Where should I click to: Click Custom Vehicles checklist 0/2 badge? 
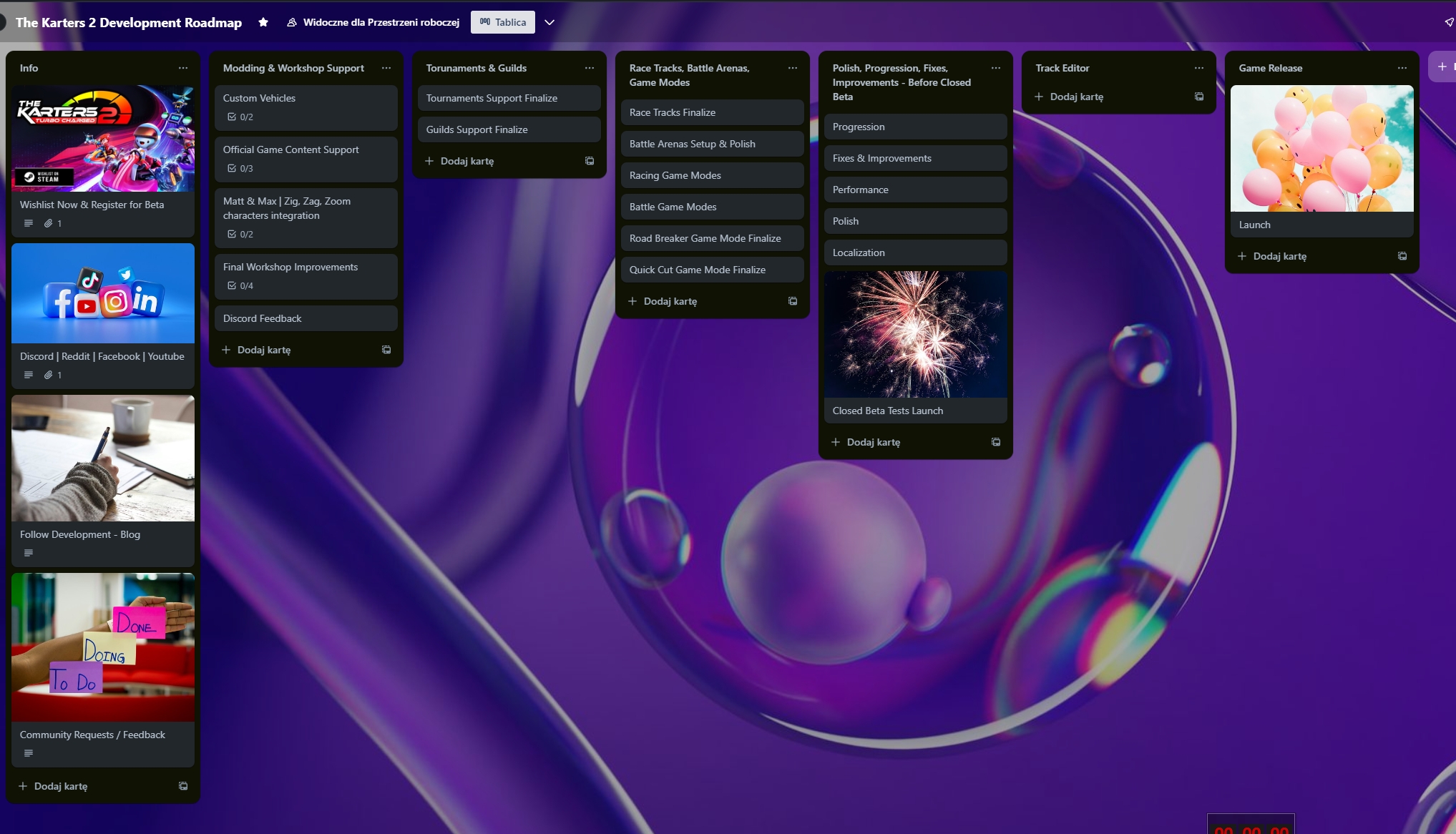click(x=240, y=117)
